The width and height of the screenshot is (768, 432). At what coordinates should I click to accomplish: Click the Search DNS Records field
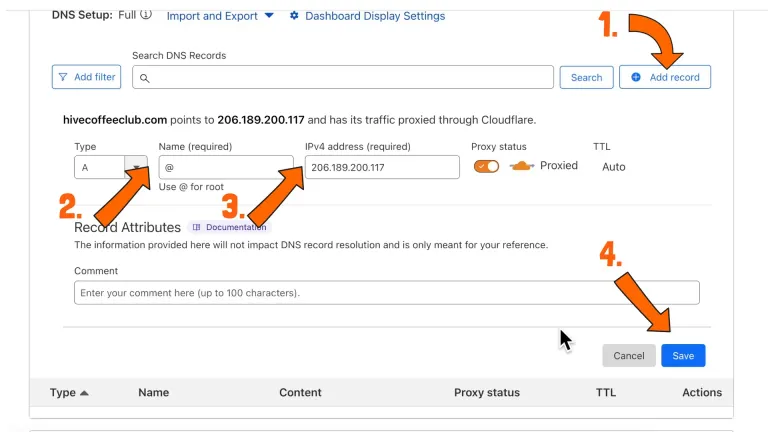[x=350, y=78]
